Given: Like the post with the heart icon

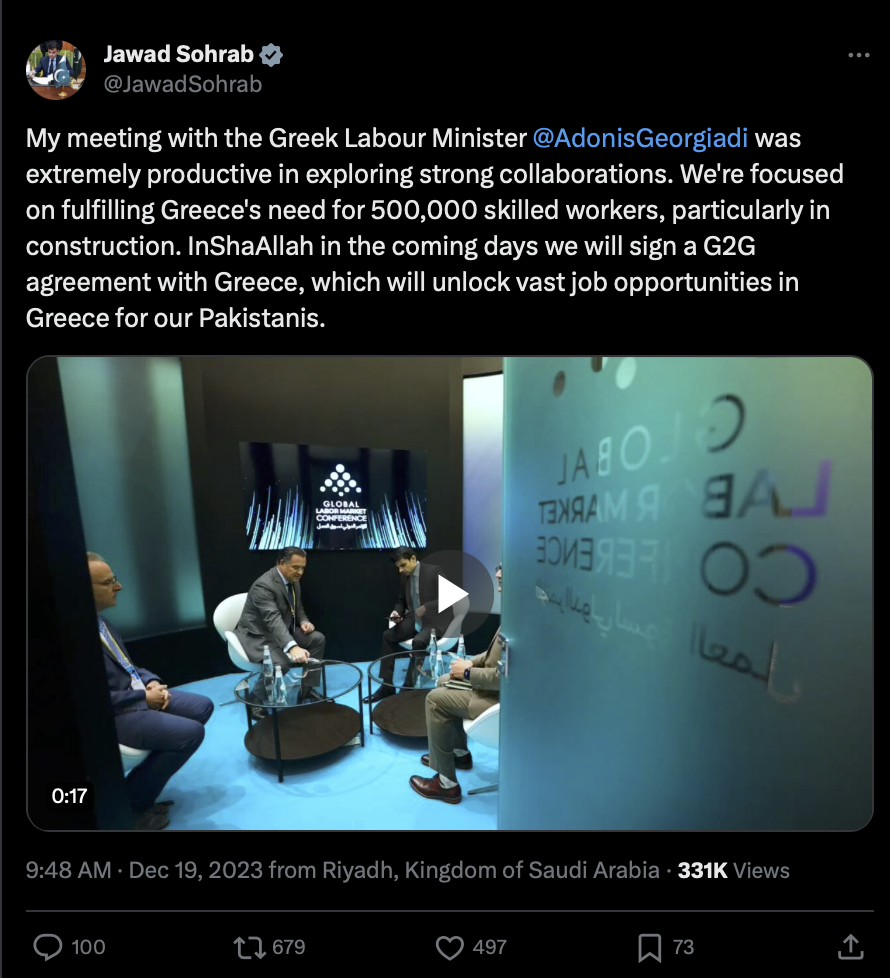Looking at the screenshot, I should [449, 947].
